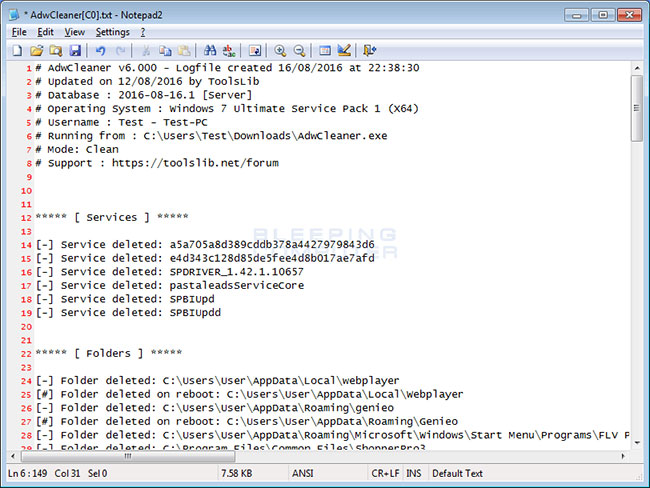Click vertical scrollbar down arrow
Viewport: 650px width, 488px height.
click(x=637, y=443)
